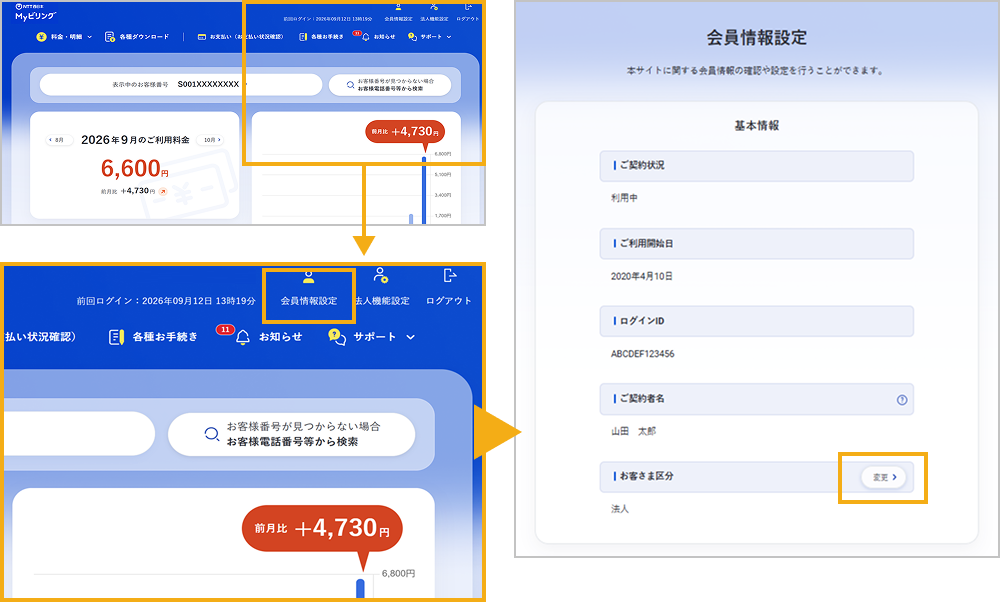Click the 2020年4月10日 date value
The height and width of the screenshot is (602, 1000).
pyautogui.click(x=642, y=276)
